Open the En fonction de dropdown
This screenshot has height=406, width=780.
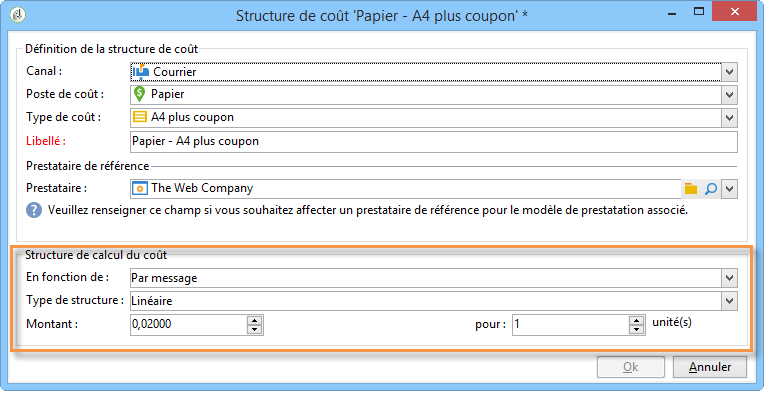[729, 278]
